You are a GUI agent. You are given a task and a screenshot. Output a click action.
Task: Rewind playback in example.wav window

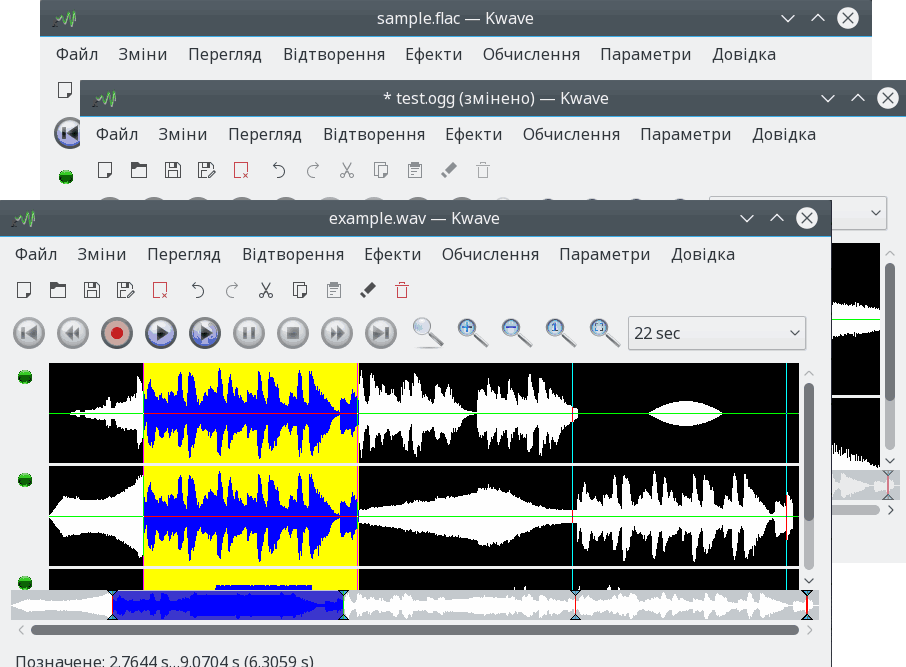tap(73, 333)
